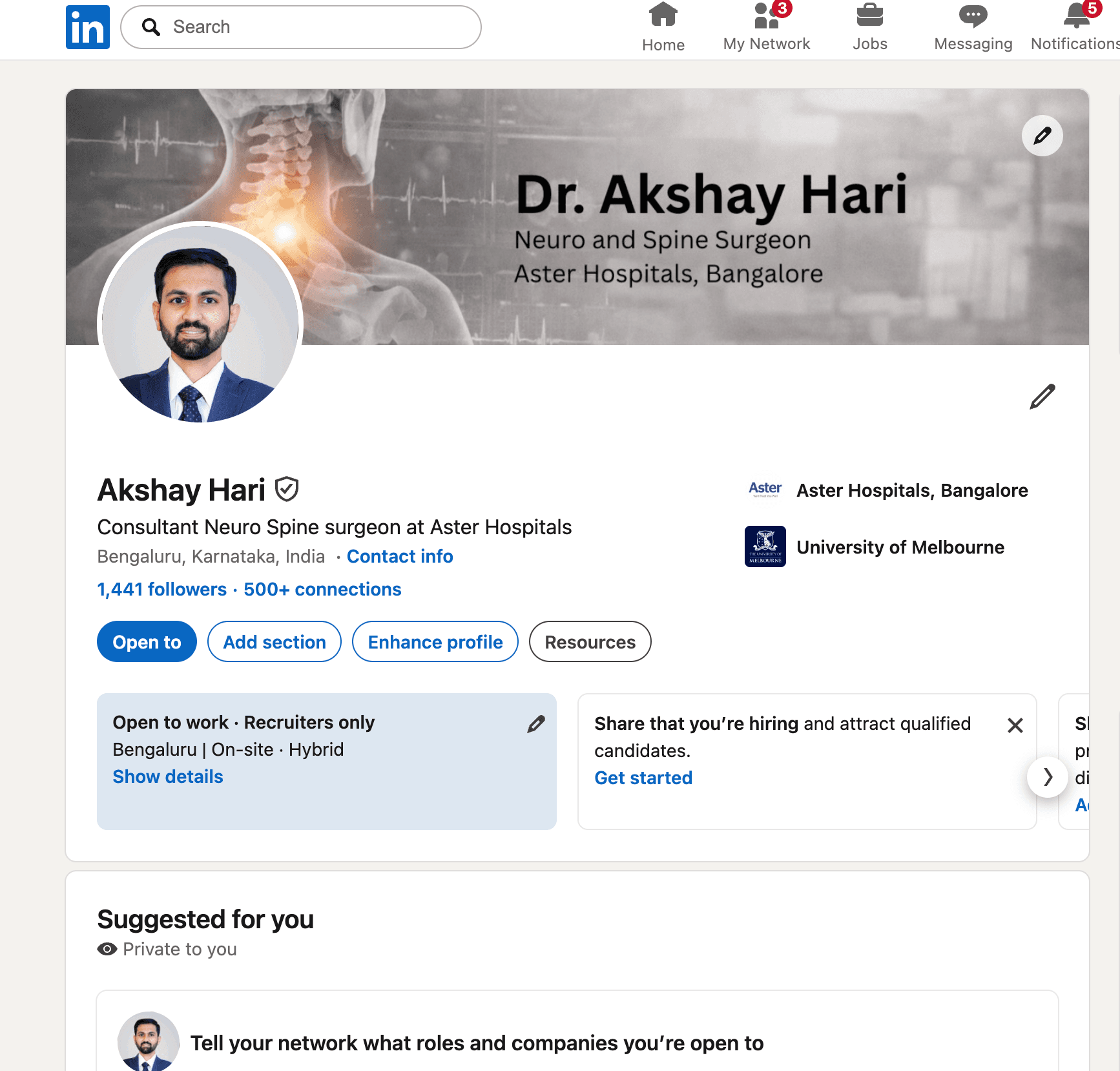Open the 'Open to' dropdown button

tap(147, 641)
